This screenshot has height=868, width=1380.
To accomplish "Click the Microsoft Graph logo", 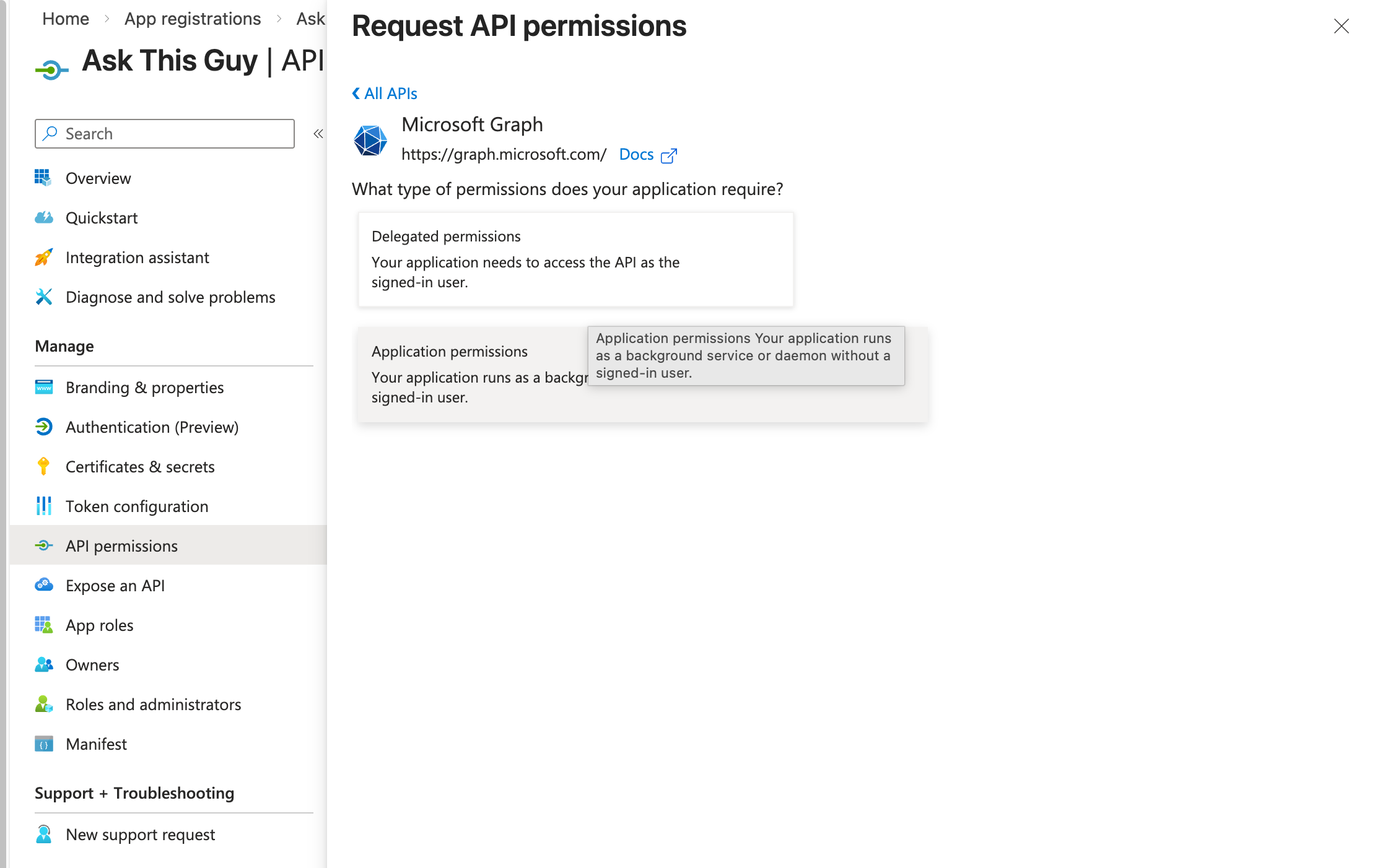I will [x=370, y=139].
